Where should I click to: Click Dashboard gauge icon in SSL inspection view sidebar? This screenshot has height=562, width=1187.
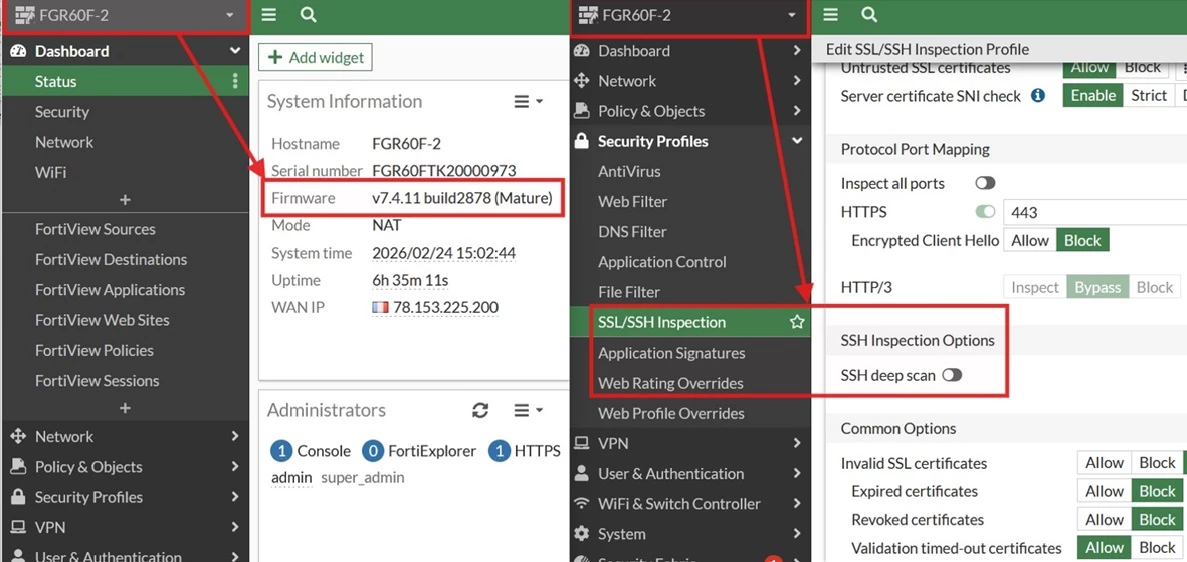click(581, 51)
